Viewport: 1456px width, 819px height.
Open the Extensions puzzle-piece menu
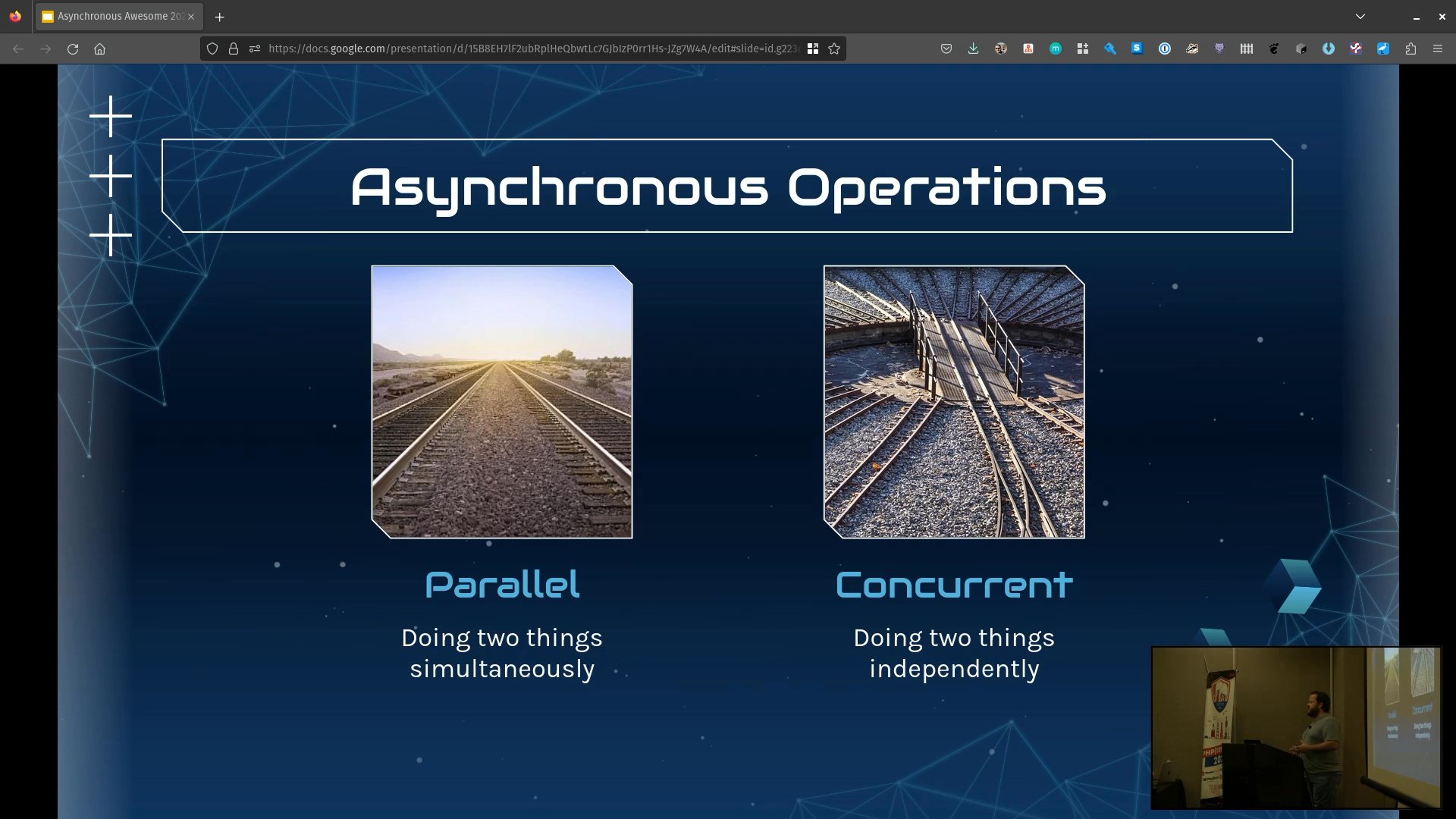[1410, 49]
